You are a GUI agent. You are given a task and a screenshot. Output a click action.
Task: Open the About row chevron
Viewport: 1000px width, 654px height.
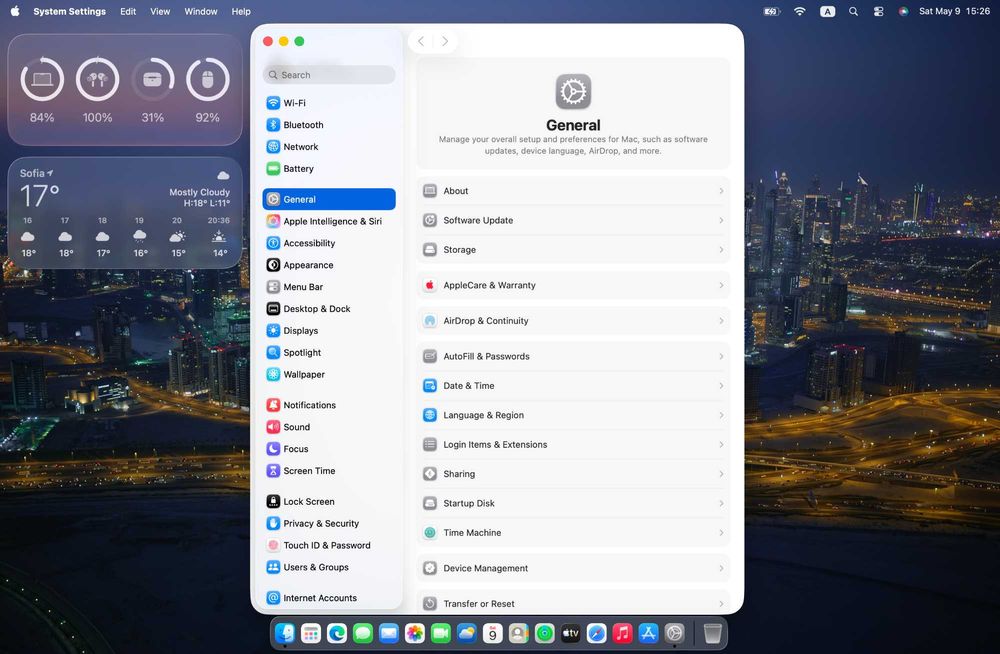(x=721, y=191)
